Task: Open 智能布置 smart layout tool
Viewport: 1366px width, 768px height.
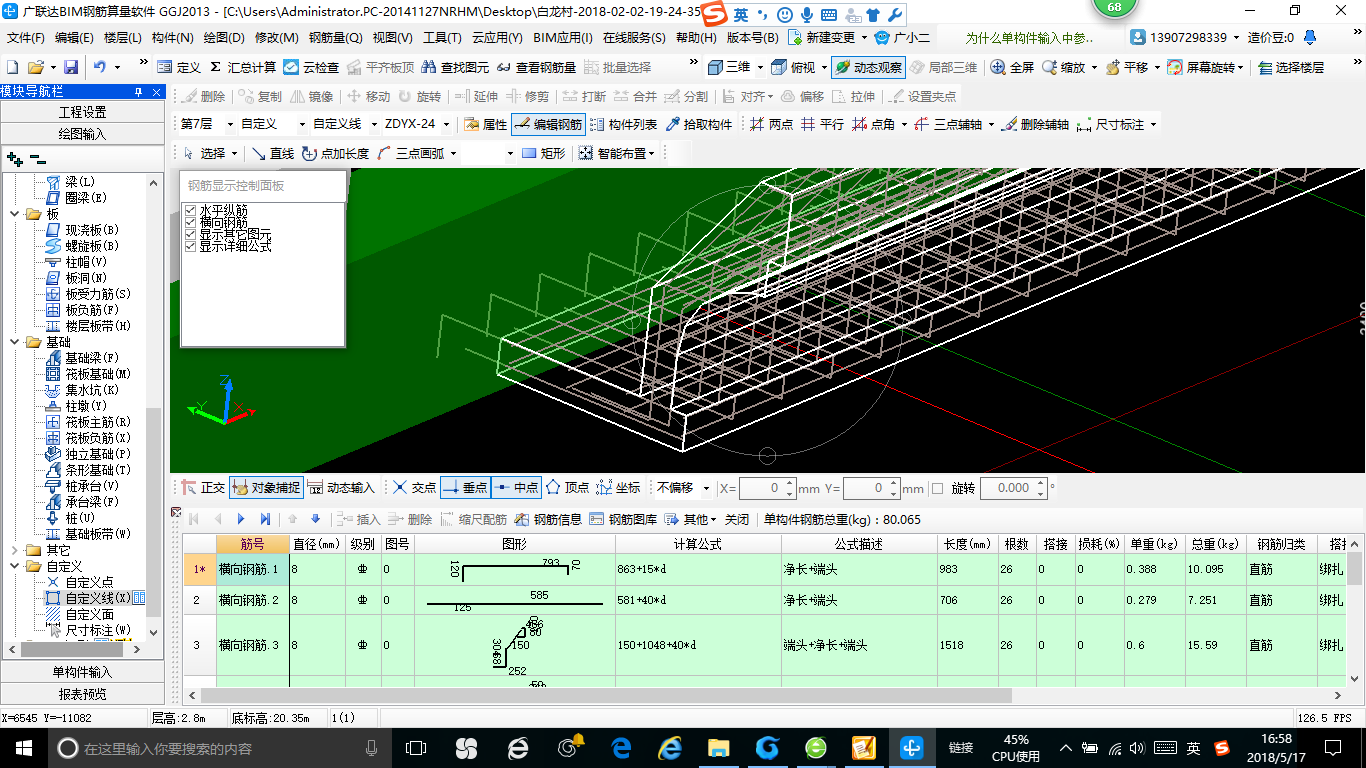Action: [x=616, y=153]
